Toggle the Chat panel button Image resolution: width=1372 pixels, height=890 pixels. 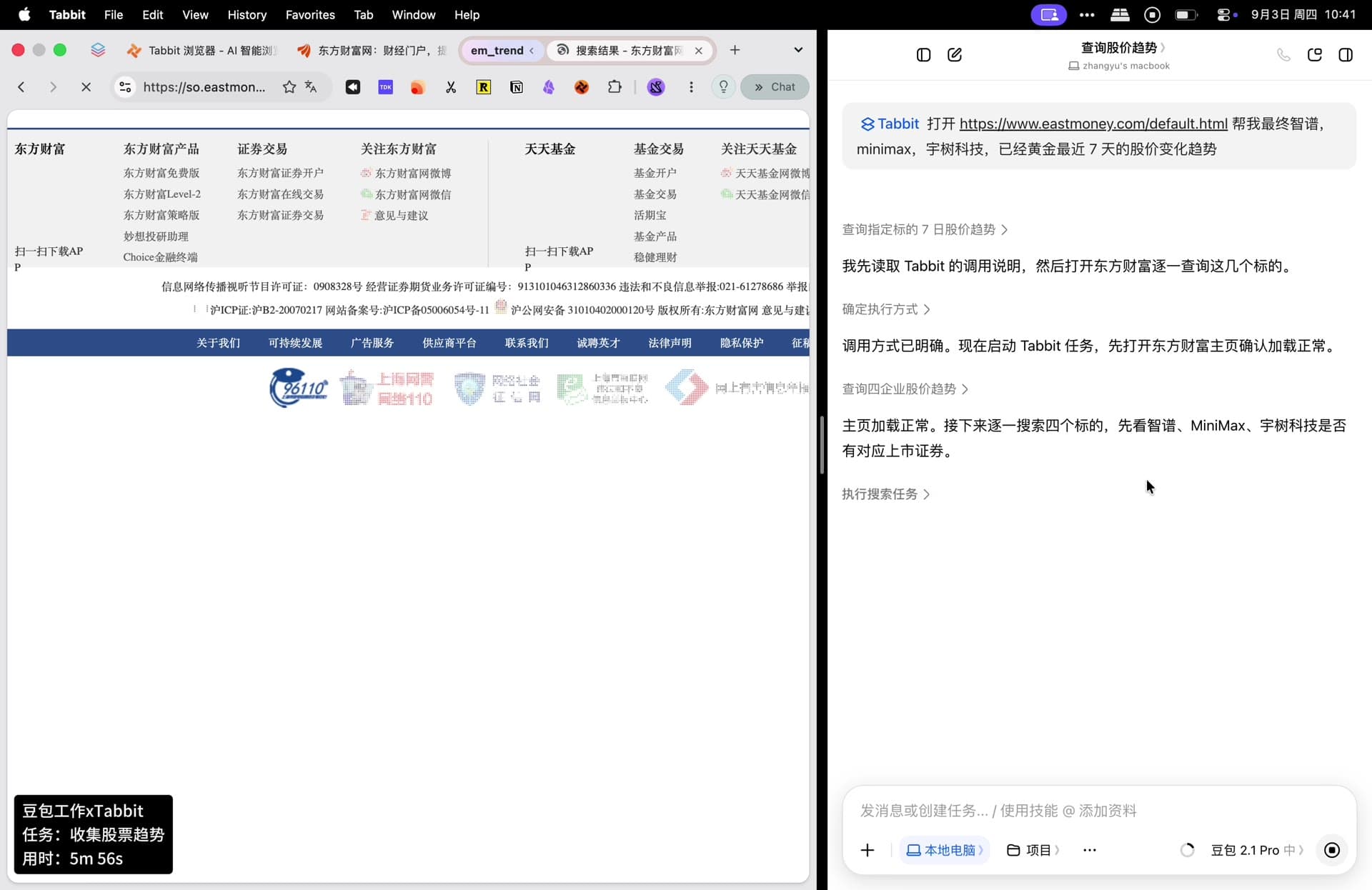[x=775, y=87]
